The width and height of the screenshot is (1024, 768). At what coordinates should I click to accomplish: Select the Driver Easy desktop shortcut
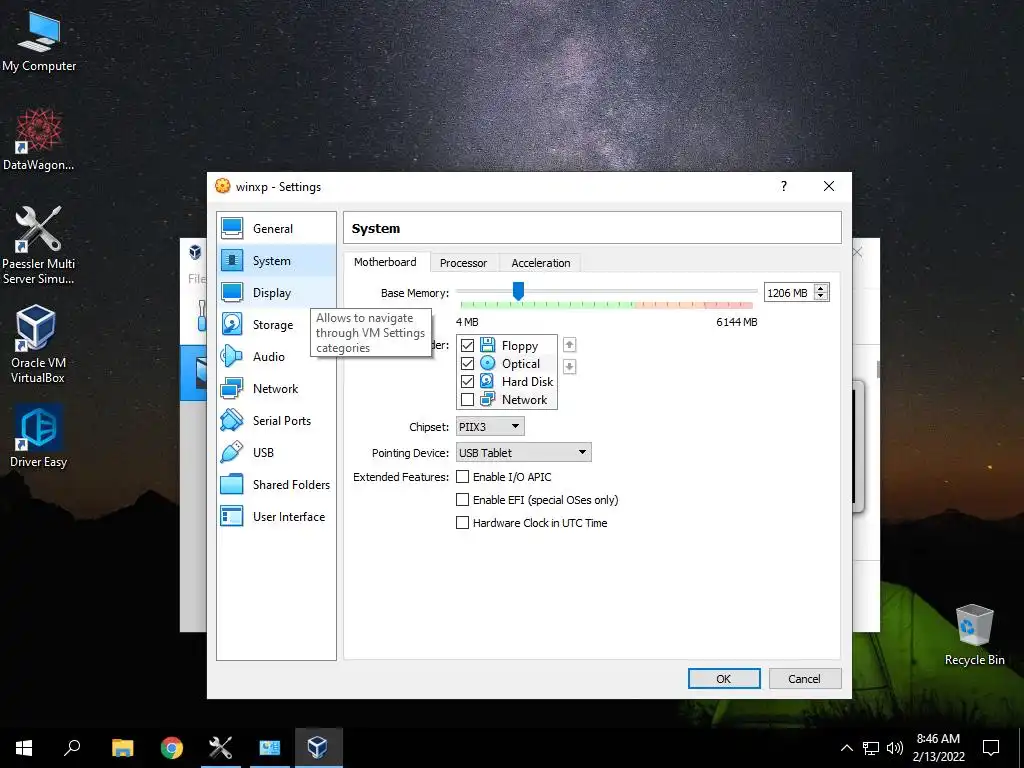click(x=39, y=436)
